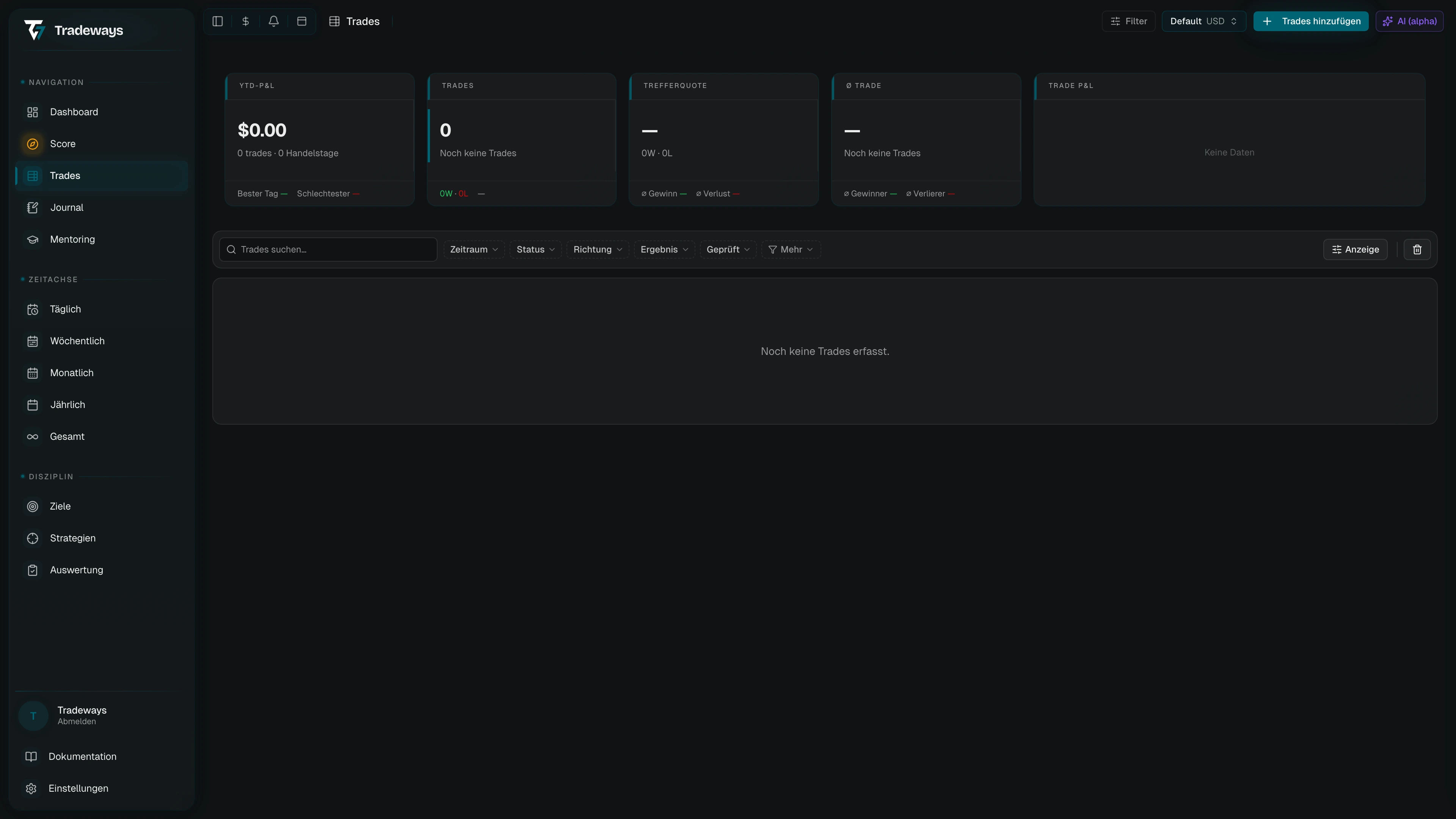Click the Trade P&L chart card

pos(1229,140)
